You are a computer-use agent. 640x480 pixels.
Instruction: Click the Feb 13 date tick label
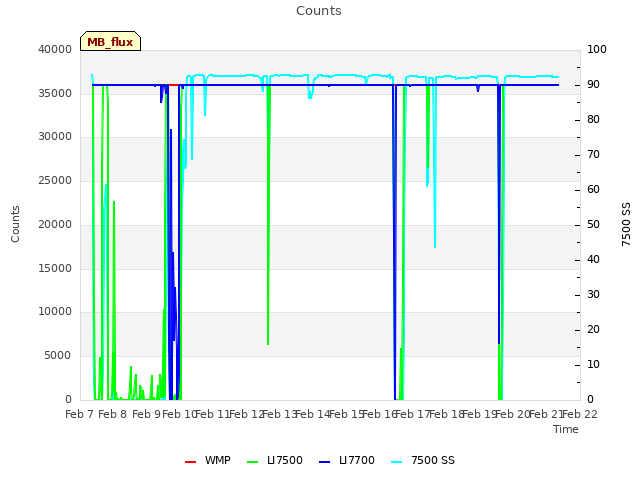[279, 415]
